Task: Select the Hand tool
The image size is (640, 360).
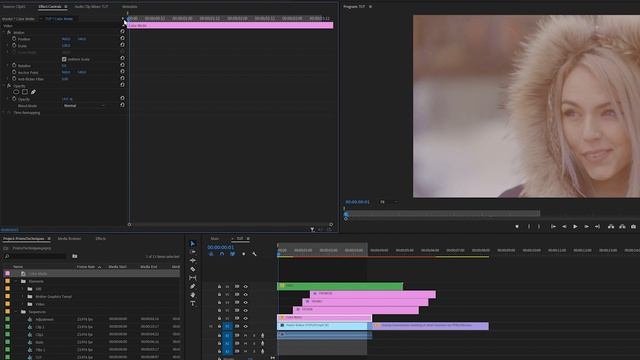Action: 193,295
